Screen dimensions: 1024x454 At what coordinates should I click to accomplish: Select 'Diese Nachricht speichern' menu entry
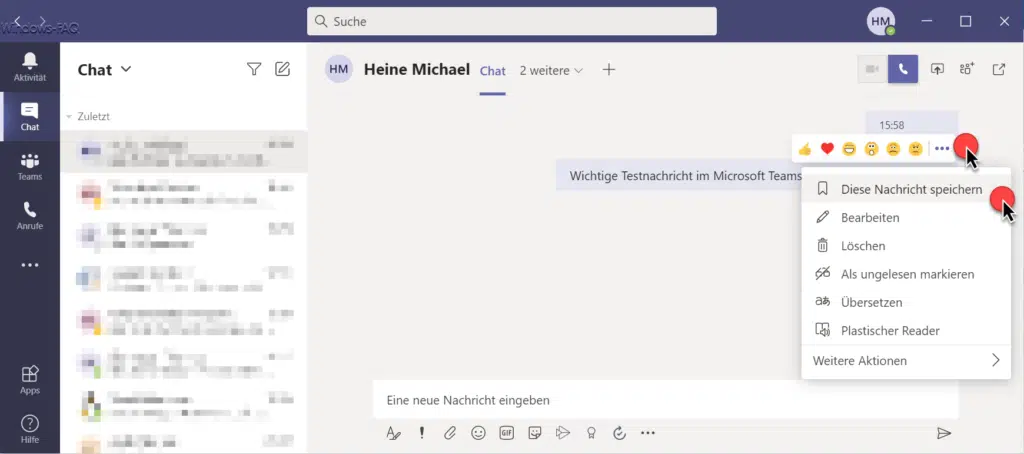coord(911,189)
